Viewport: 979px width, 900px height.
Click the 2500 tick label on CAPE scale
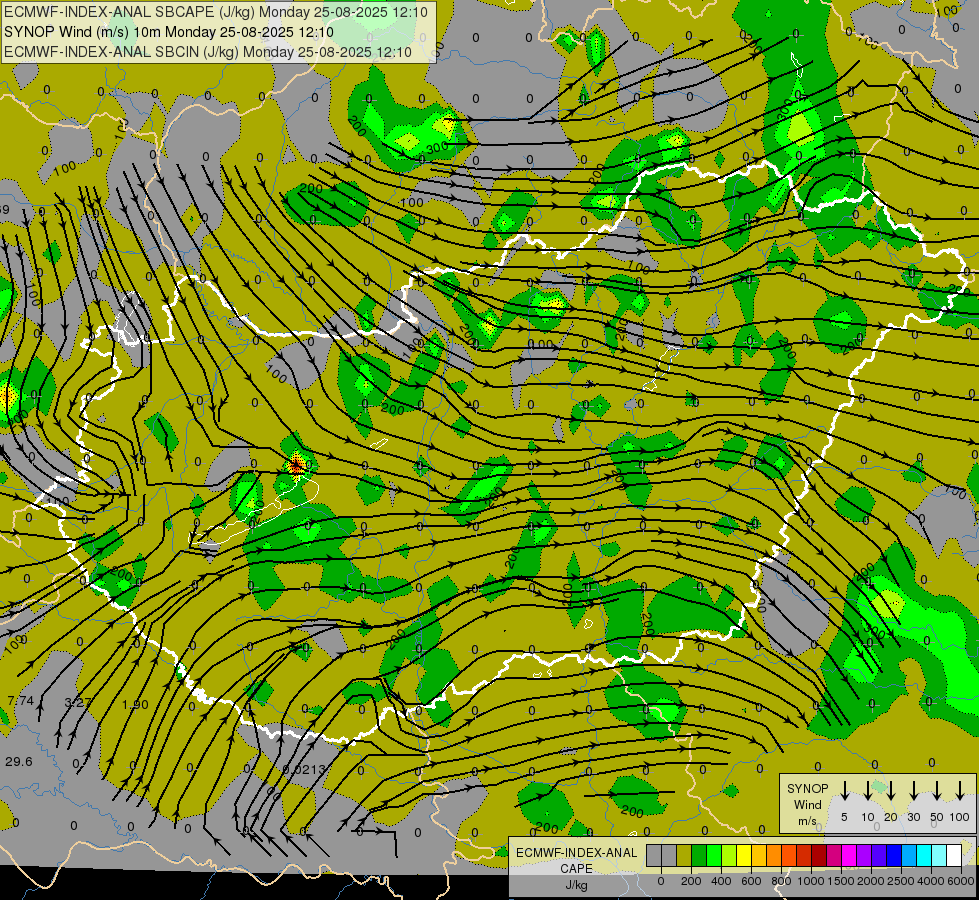(901, 881)
